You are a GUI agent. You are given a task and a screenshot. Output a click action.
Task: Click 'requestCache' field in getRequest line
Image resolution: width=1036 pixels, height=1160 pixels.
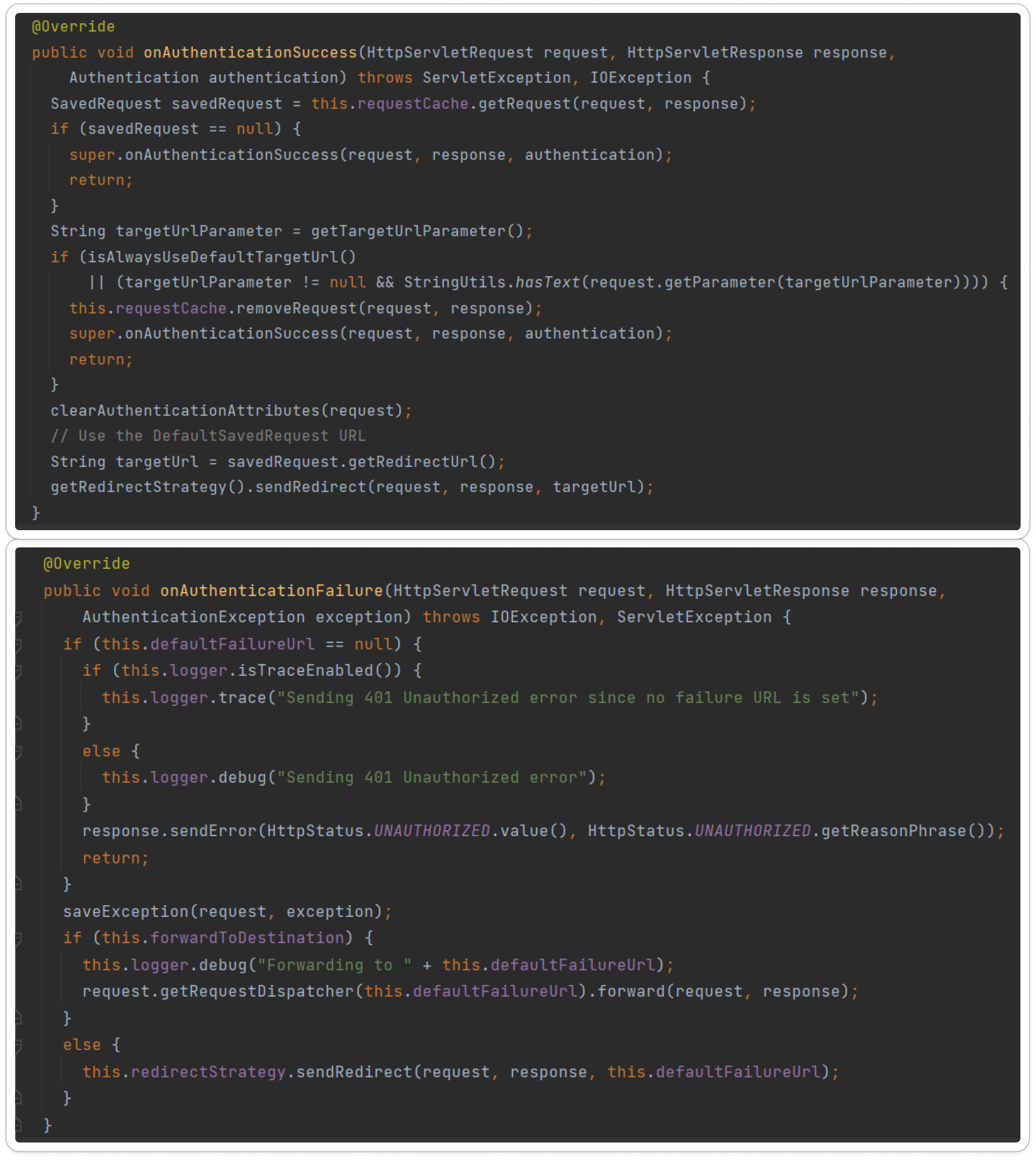[413, 103]
